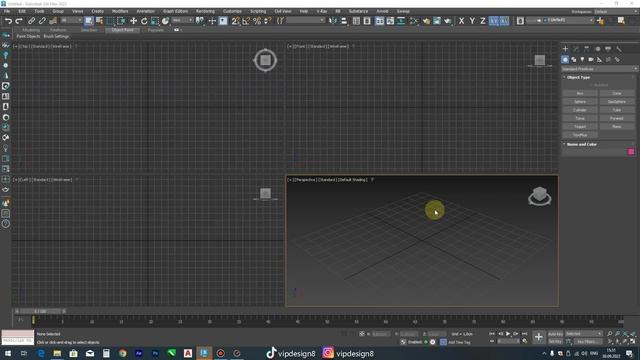Open the reference coordinate system dropdown

click(x=182, y=20)
